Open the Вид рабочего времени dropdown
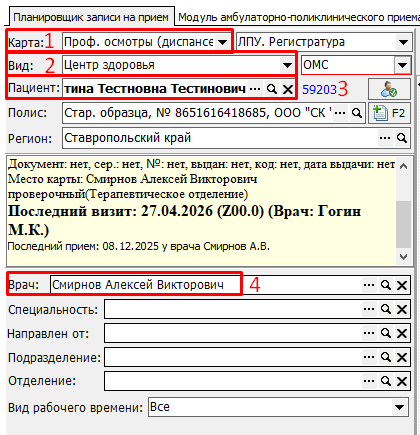Screen dimensions: 420x435 click(399, 407)
